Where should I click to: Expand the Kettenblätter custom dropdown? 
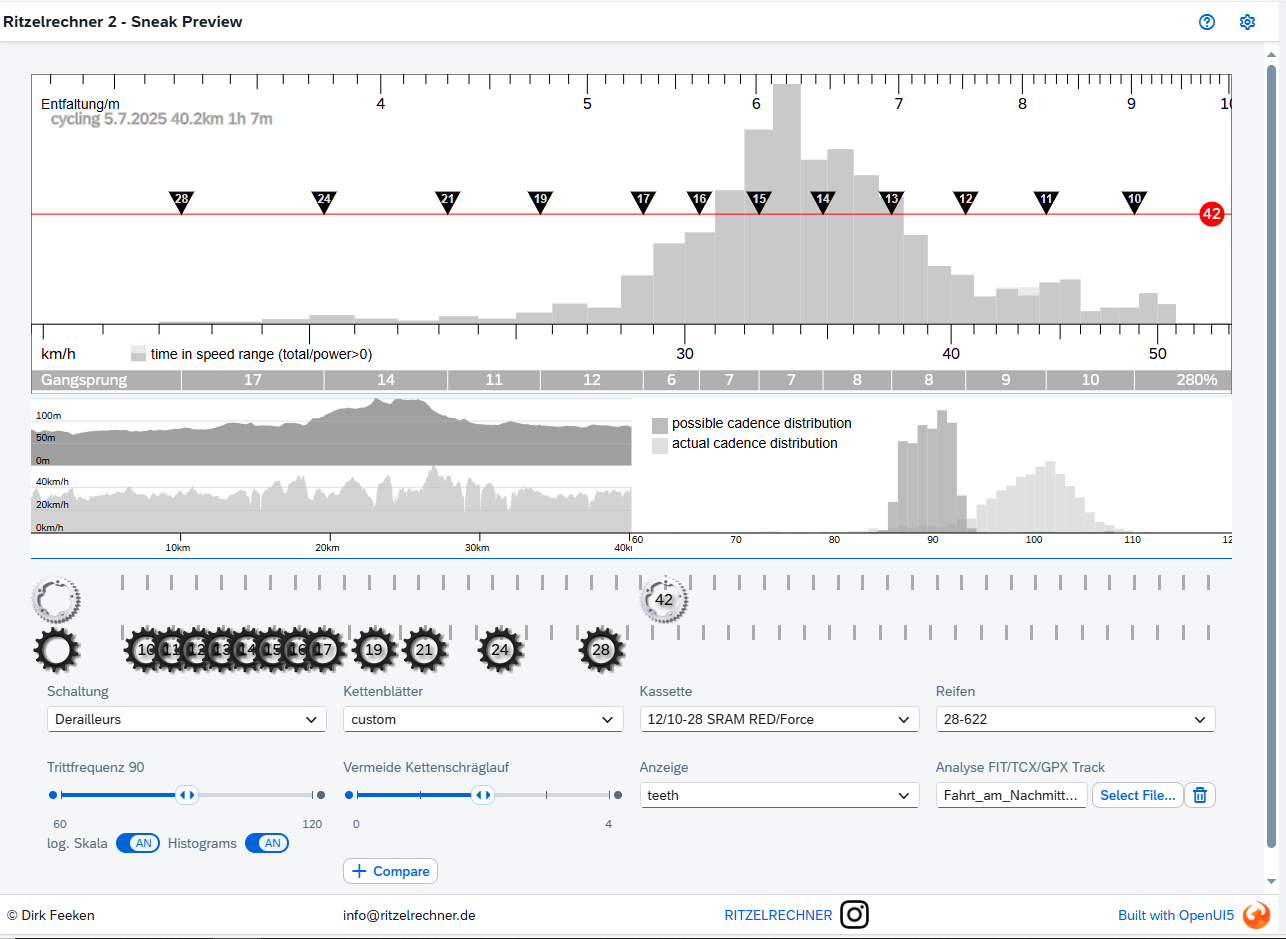[482, 719]
